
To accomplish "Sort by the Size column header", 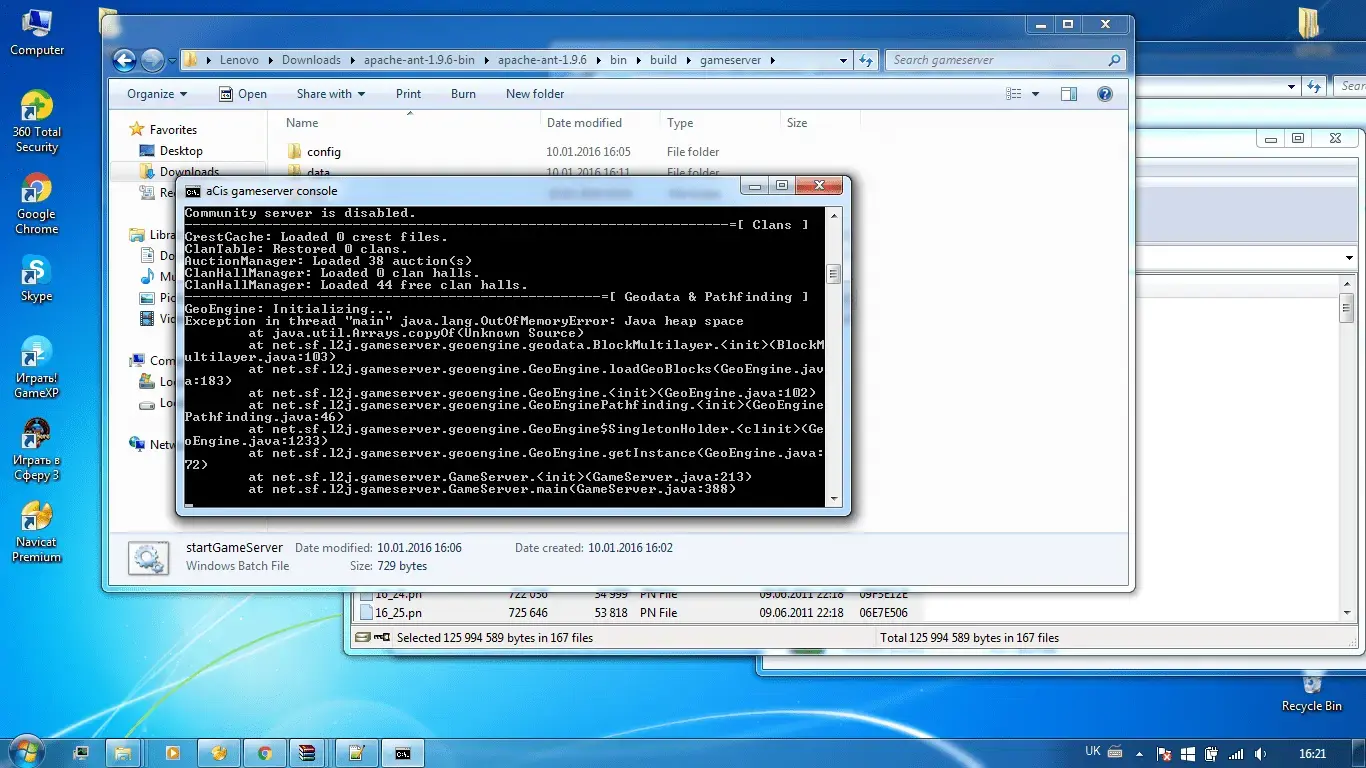I will [x=797, y=123].
